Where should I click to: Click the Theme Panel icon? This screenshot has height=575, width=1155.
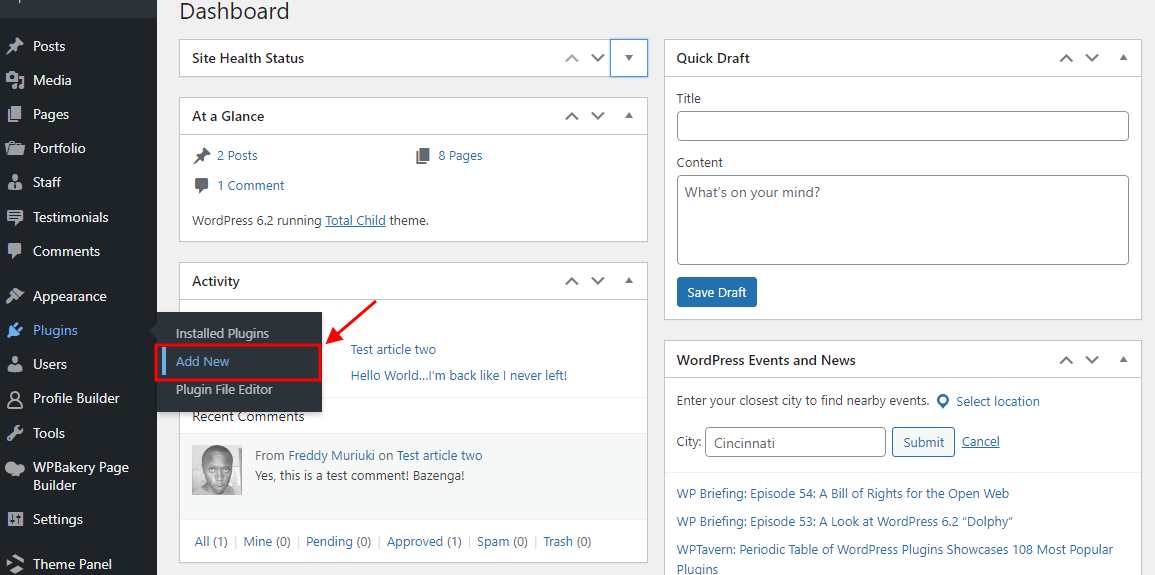(x=15, y=564)
